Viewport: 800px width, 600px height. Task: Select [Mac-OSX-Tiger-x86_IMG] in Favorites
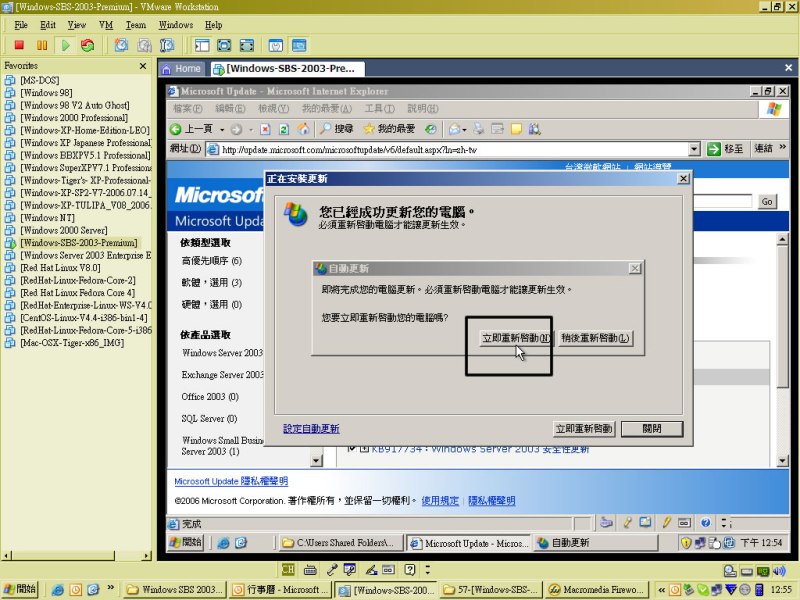pos(72,343)
